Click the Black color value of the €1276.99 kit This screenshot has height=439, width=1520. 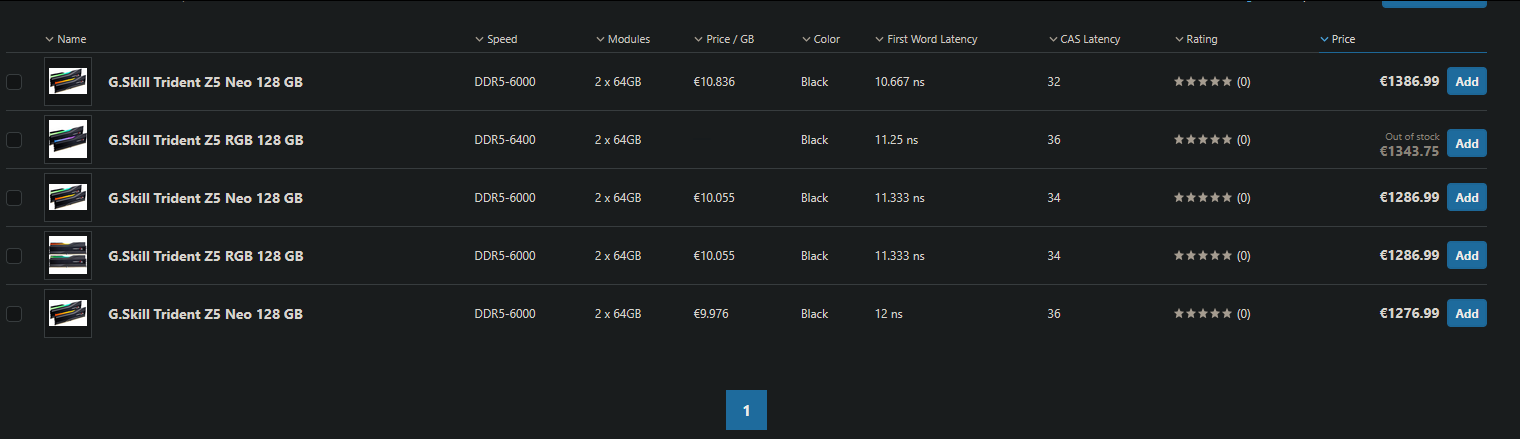point(815,314)
